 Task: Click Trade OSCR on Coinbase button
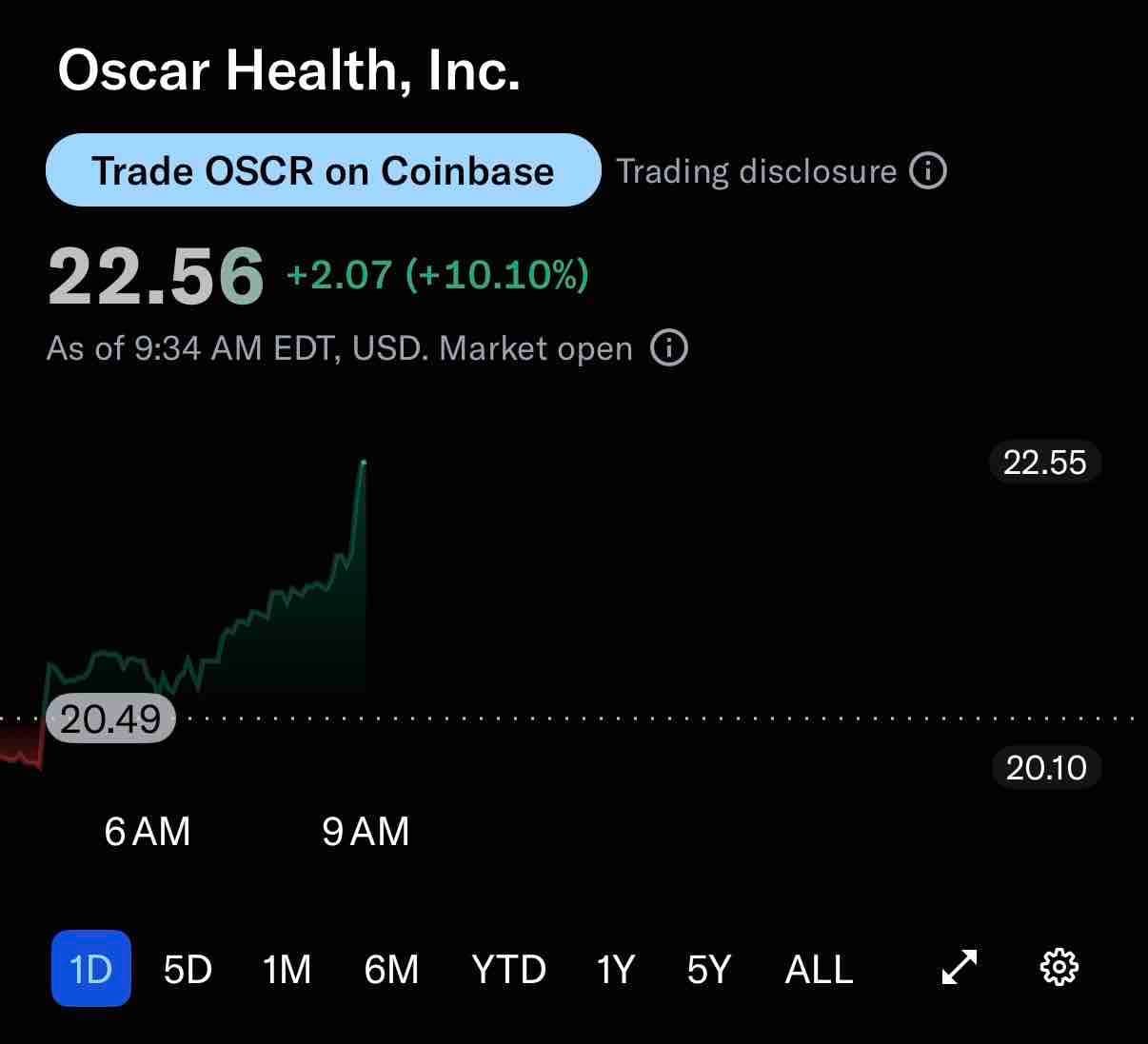coord(324,170)
